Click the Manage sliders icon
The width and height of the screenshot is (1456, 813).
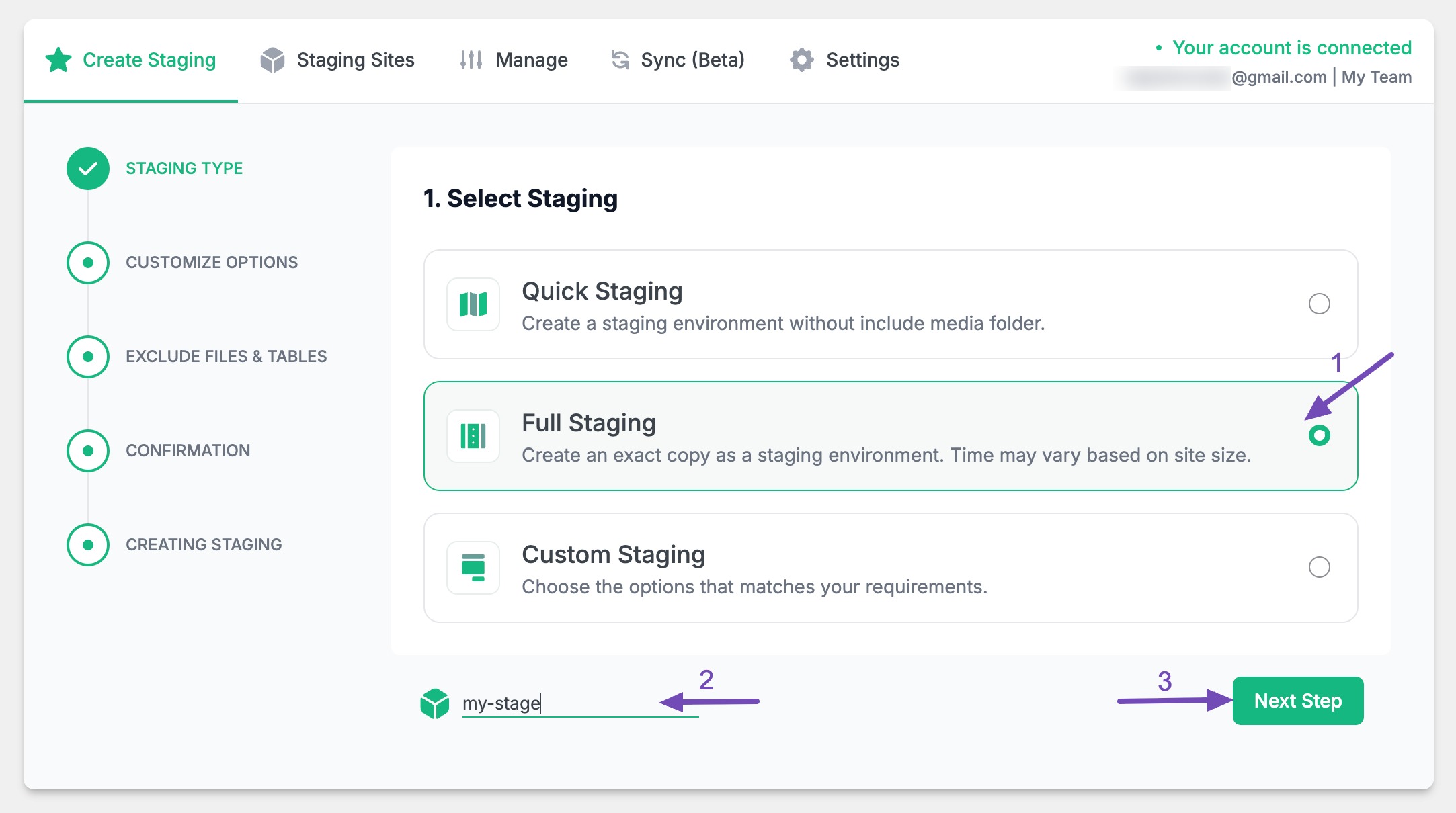click(x=471, y=60)
